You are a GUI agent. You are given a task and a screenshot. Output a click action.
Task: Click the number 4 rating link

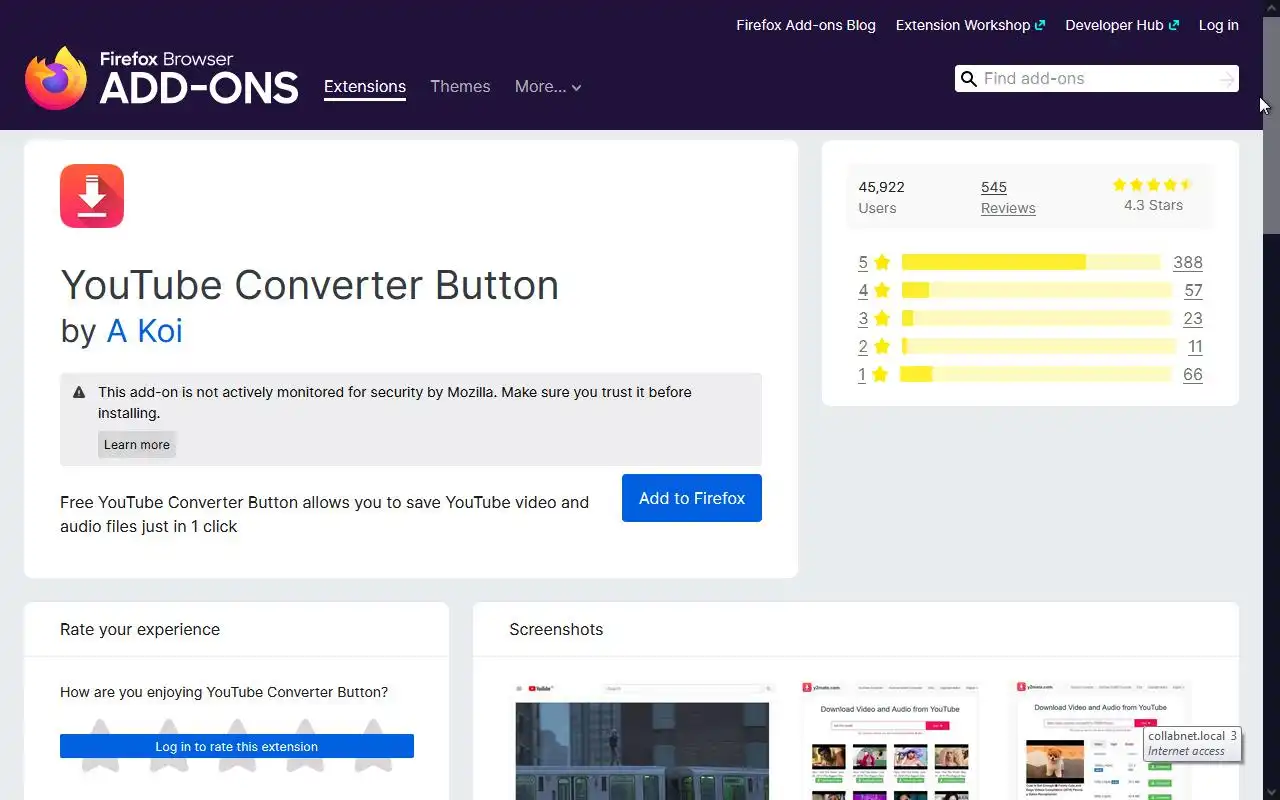pyautogui.click(x=863, y=291)
